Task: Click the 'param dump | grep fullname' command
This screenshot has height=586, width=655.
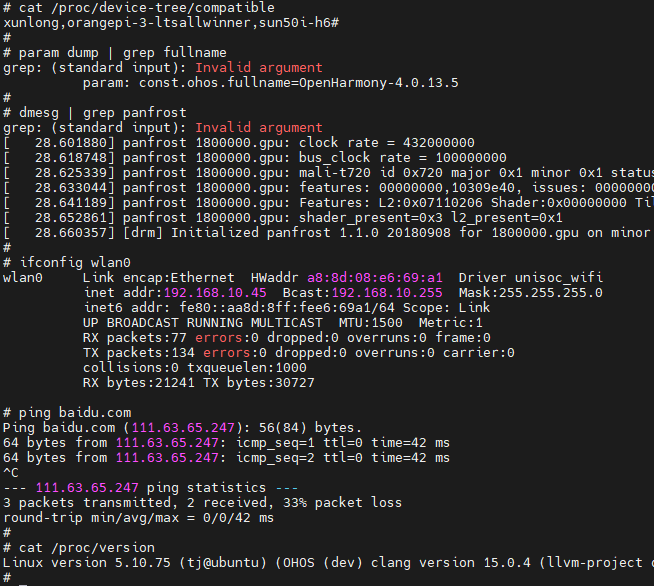Action: click(114, 53)
